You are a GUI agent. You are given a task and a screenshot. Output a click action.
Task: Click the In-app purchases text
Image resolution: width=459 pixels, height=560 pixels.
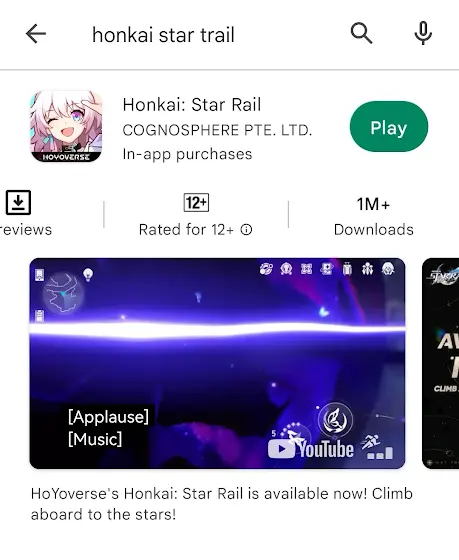click(x=187, y=154)
